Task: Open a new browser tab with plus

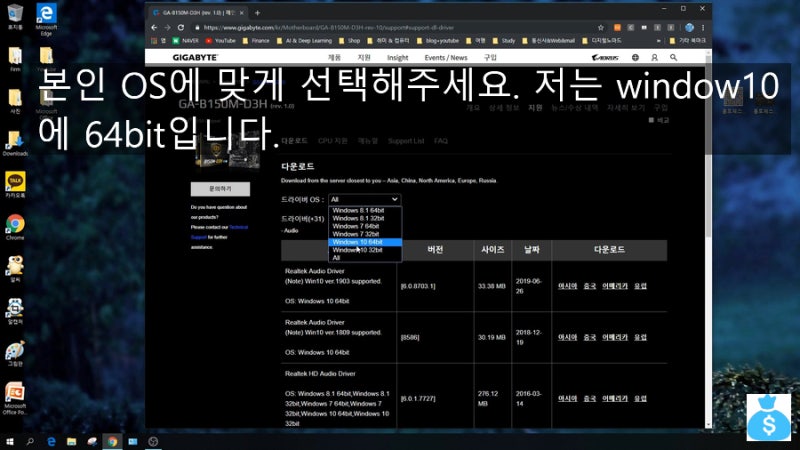Action: click(x=257, y=13)
